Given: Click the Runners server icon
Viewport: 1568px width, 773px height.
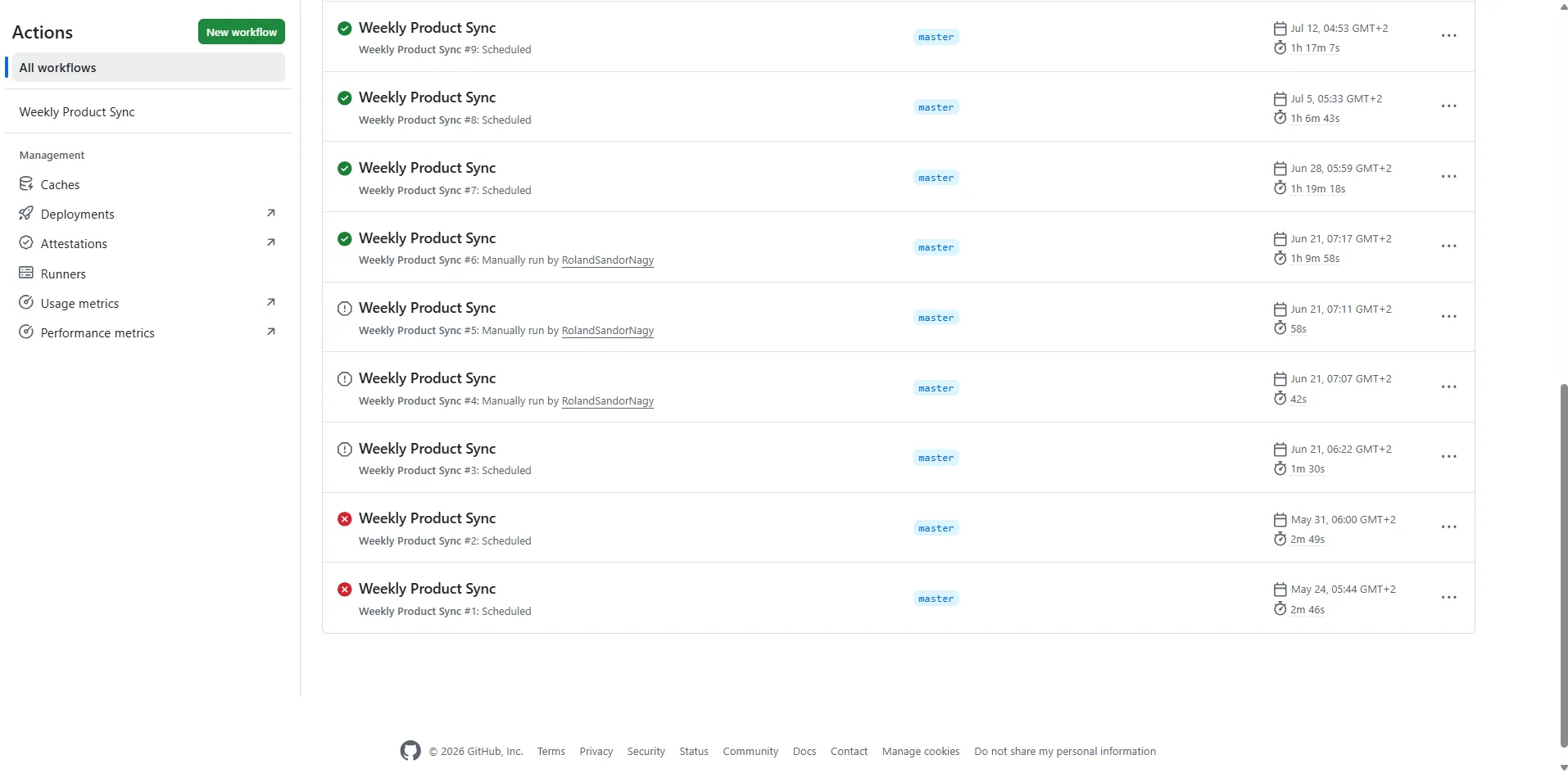Looking at the screenshot, I should coord(26,273).
